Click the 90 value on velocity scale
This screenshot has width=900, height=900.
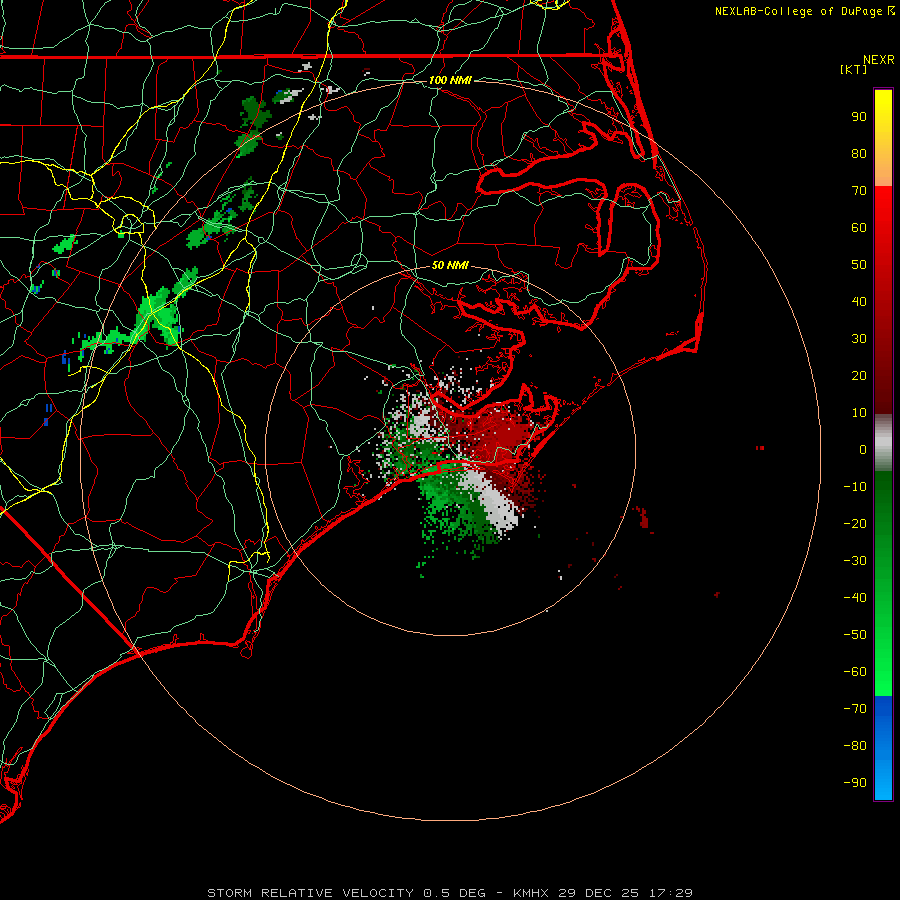[859, 117]
